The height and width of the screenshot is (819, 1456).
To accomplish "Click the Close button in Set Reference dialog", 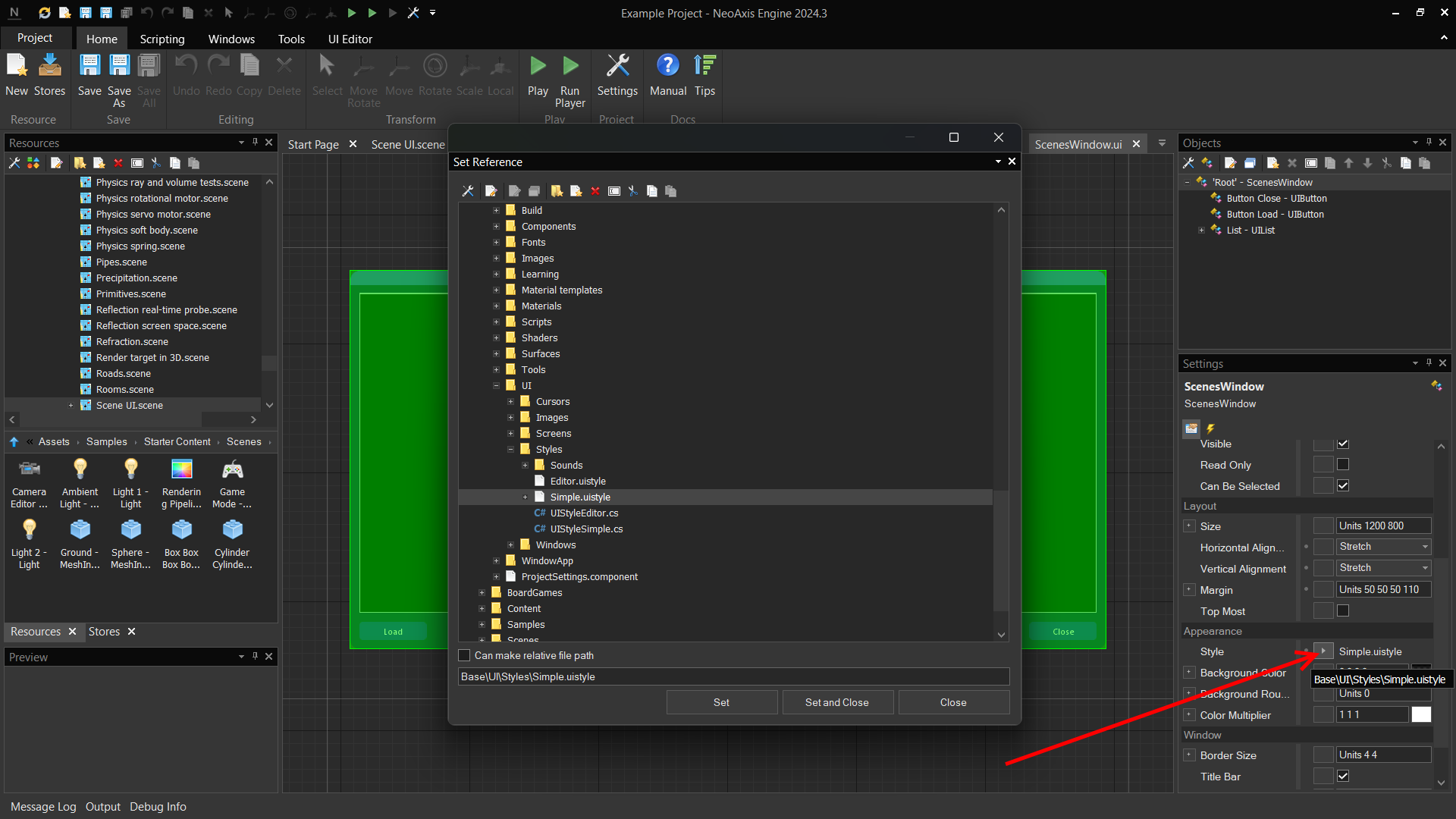I will (x=953, y=702).
